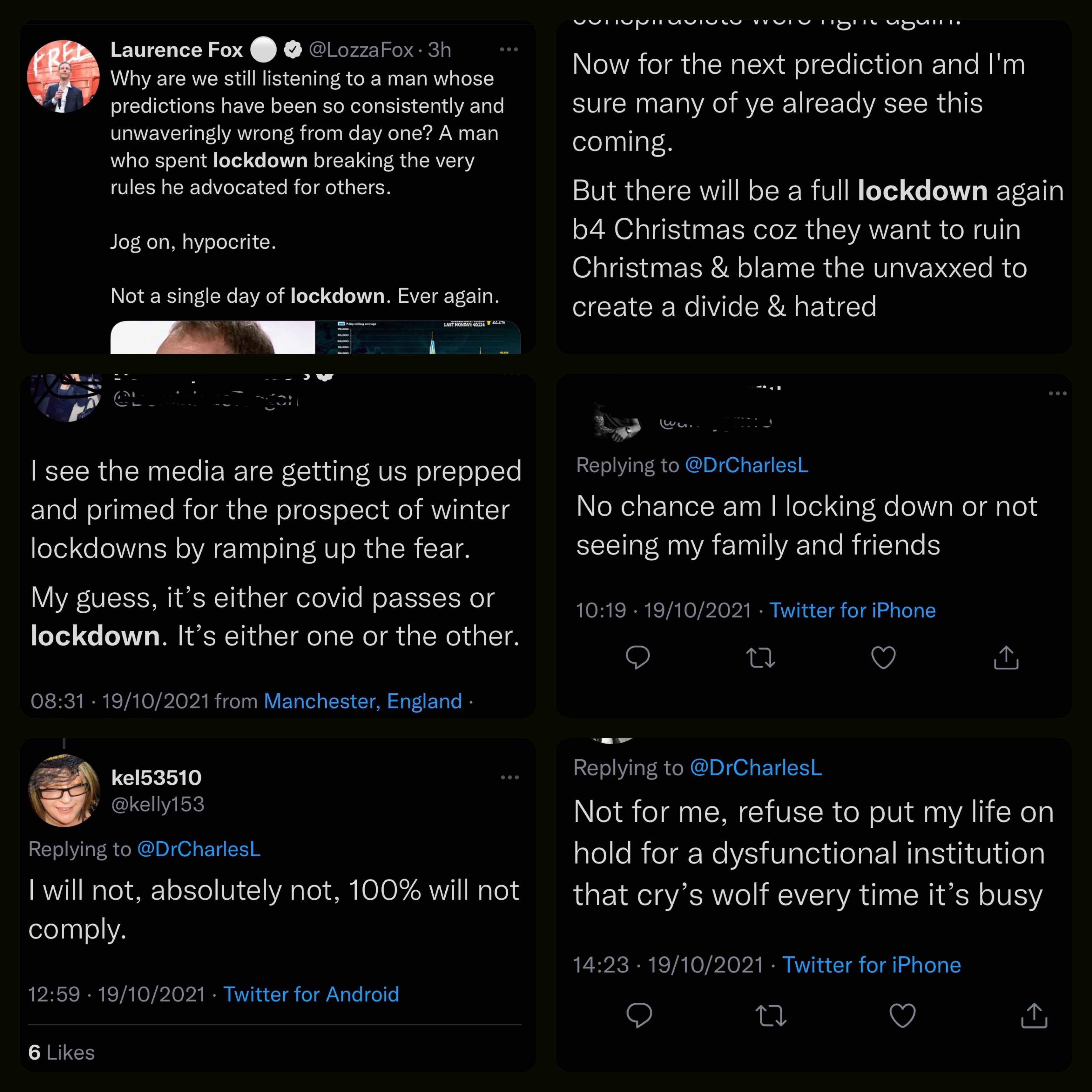The width and height of the screenshot is (1092, 1092).
Task: Open more options menu on kel53510 tweet
Action: tap(509, 778)
